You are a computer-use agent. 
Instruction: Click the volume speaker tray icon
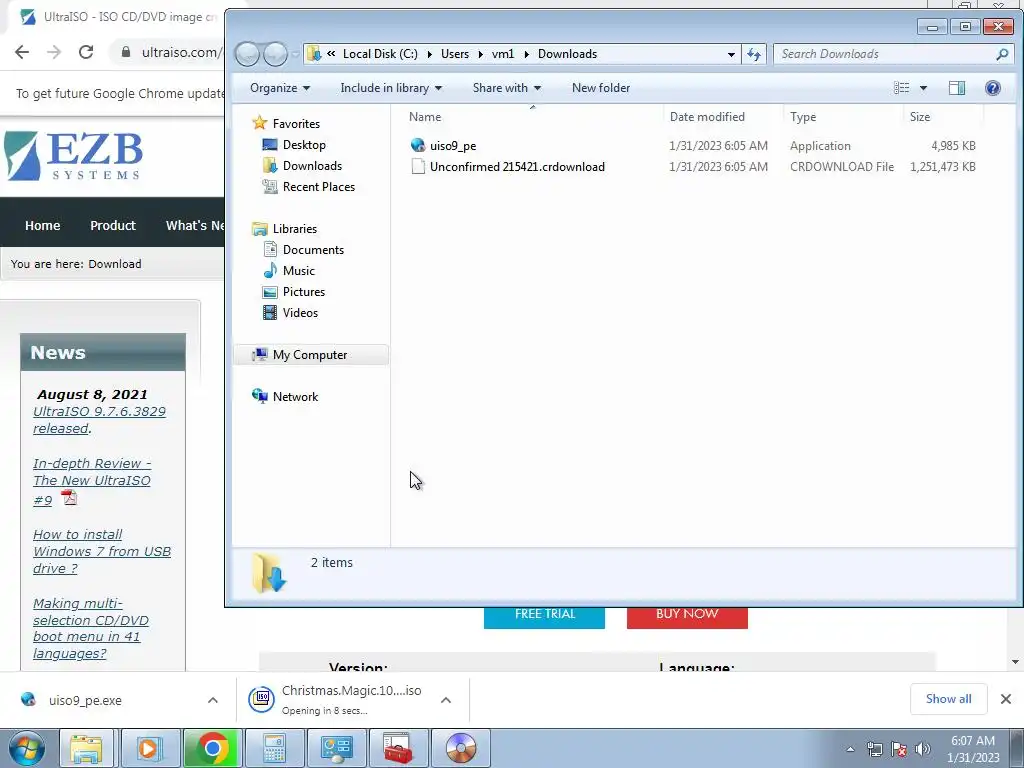click(922, 749)
